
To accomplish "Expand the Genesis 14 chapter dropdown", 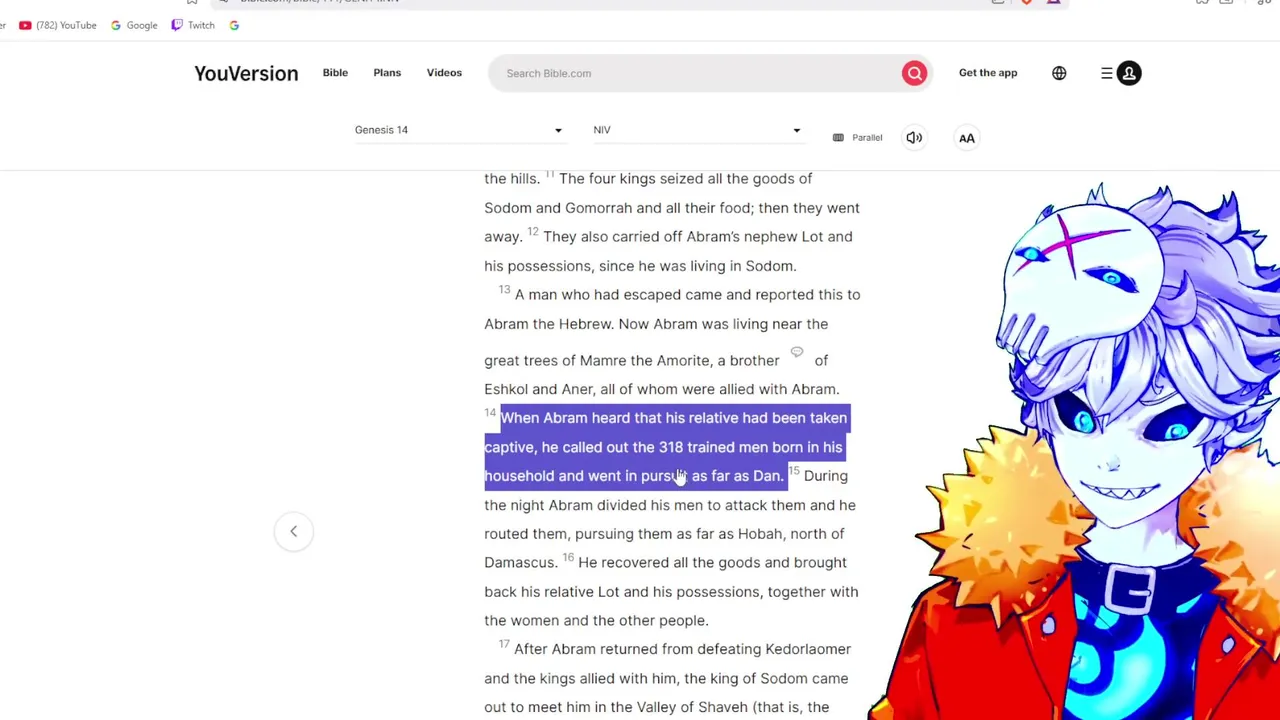I will point(459,130).
